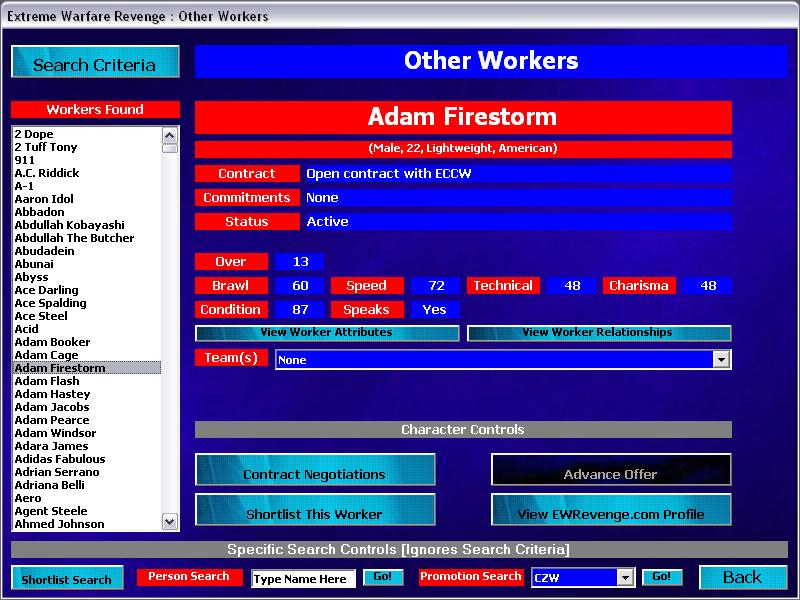Click the Speed value 72
The image size is (800, 600).
[436, 286]
